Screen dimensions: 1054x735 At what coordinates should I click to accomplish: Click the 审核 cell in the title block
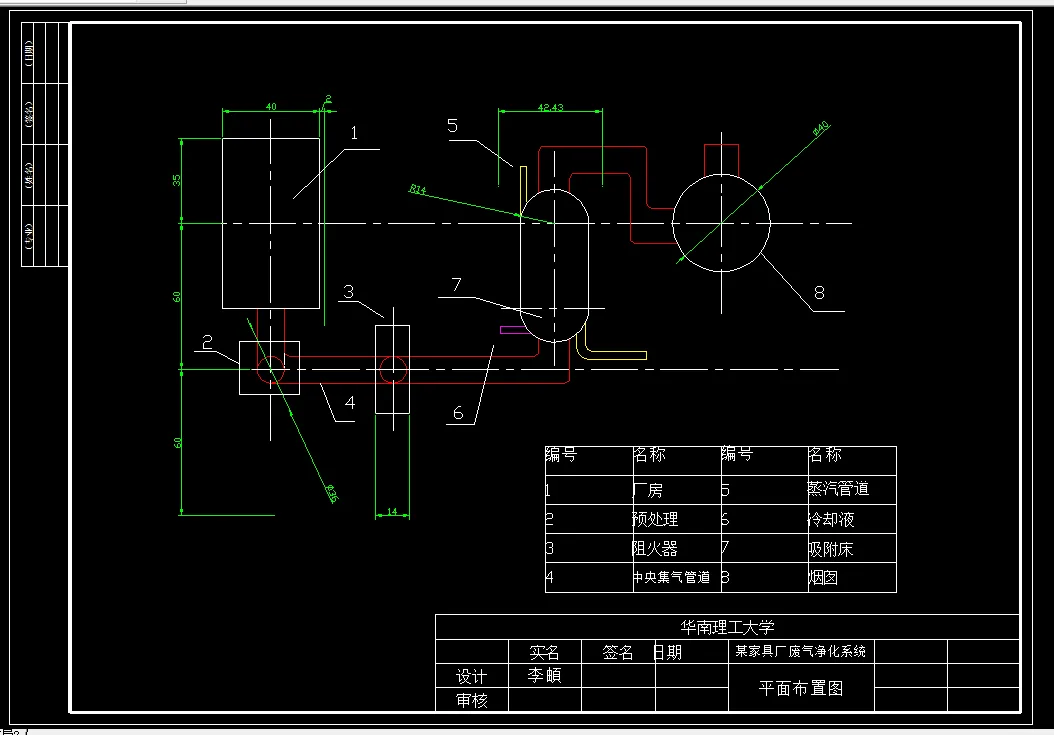coord(472,700)
